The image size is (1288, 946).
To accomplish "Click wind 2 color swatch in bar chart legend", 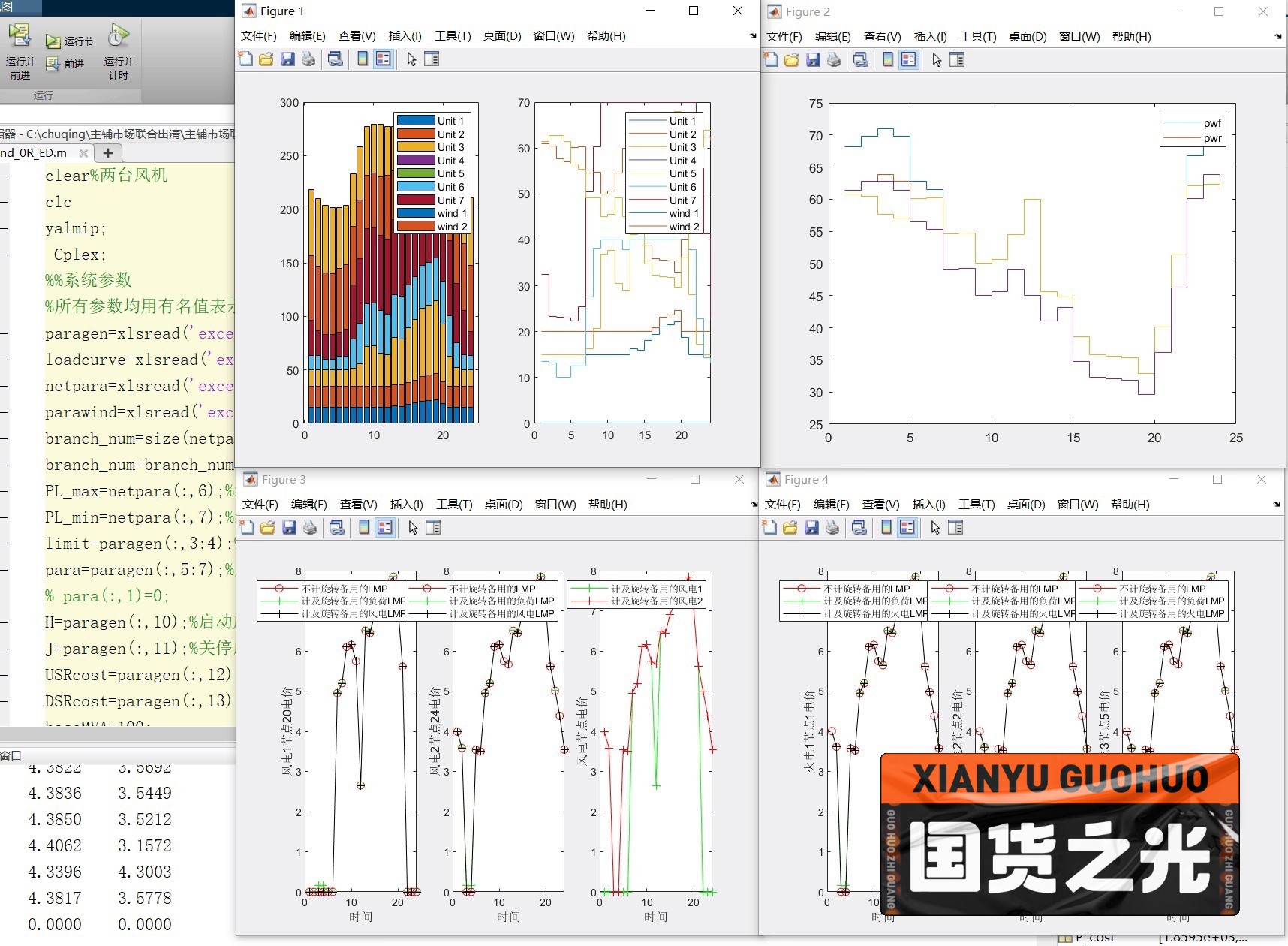I will click(x=416, y=226).
